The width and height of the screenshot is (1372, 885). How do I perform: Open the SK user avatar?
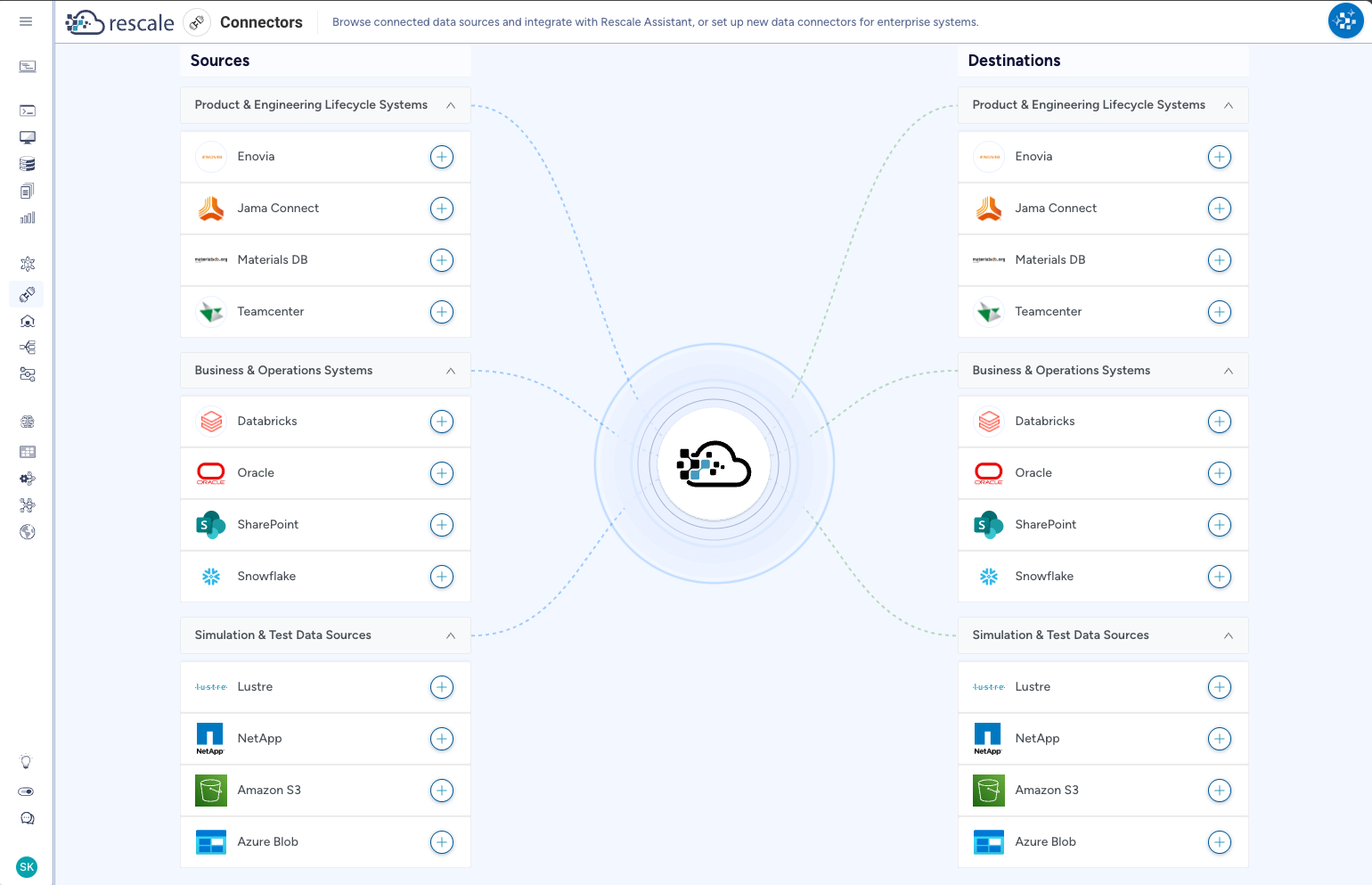27,866
